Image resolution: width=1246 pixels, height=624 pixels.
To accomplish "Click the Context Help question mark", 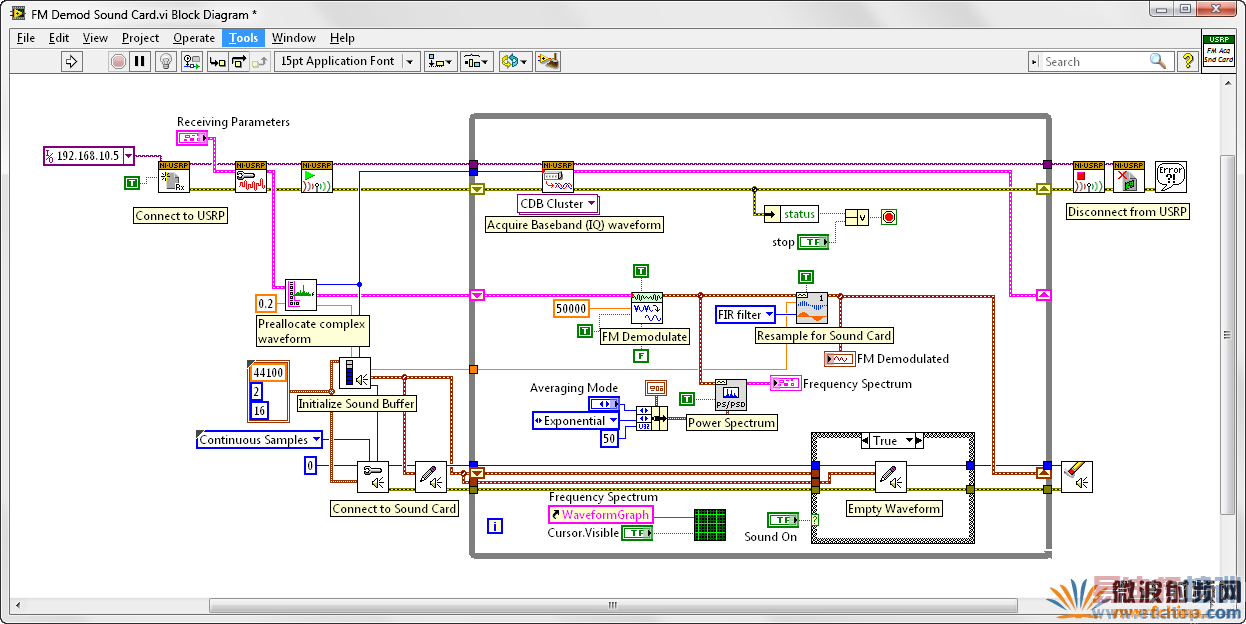I will [x=1187, y=62].
